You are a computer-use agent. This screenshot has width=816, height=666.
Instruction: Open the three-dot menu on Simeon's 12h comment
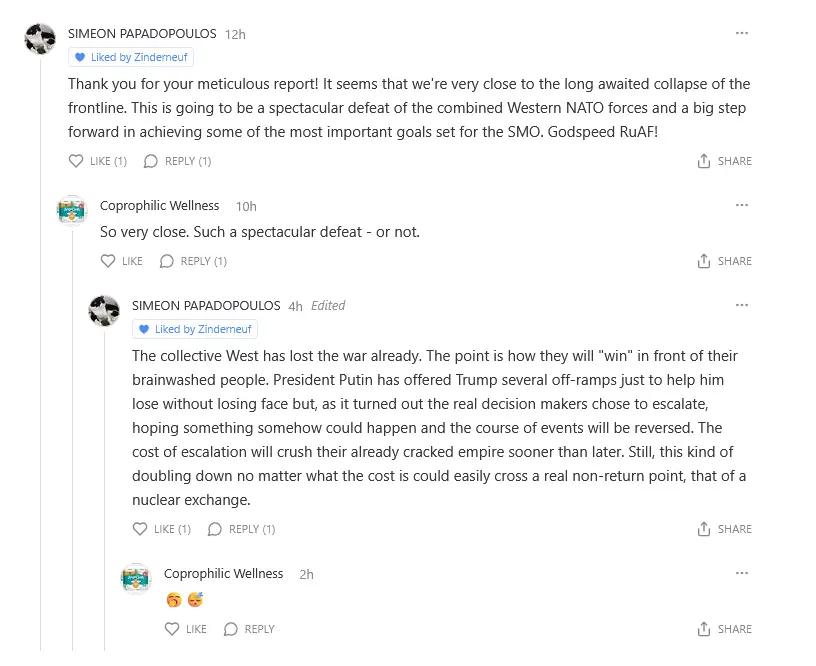[741, 33]
